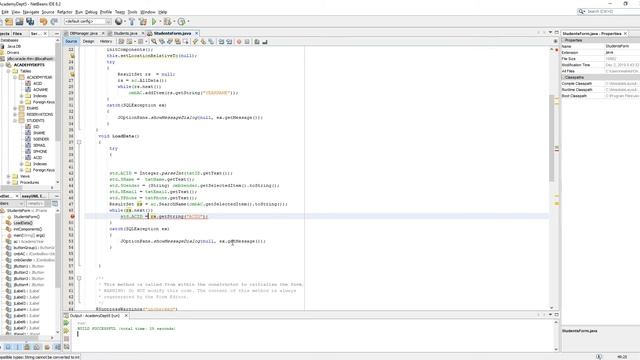Switch to the Design view button

coord(89,41)
